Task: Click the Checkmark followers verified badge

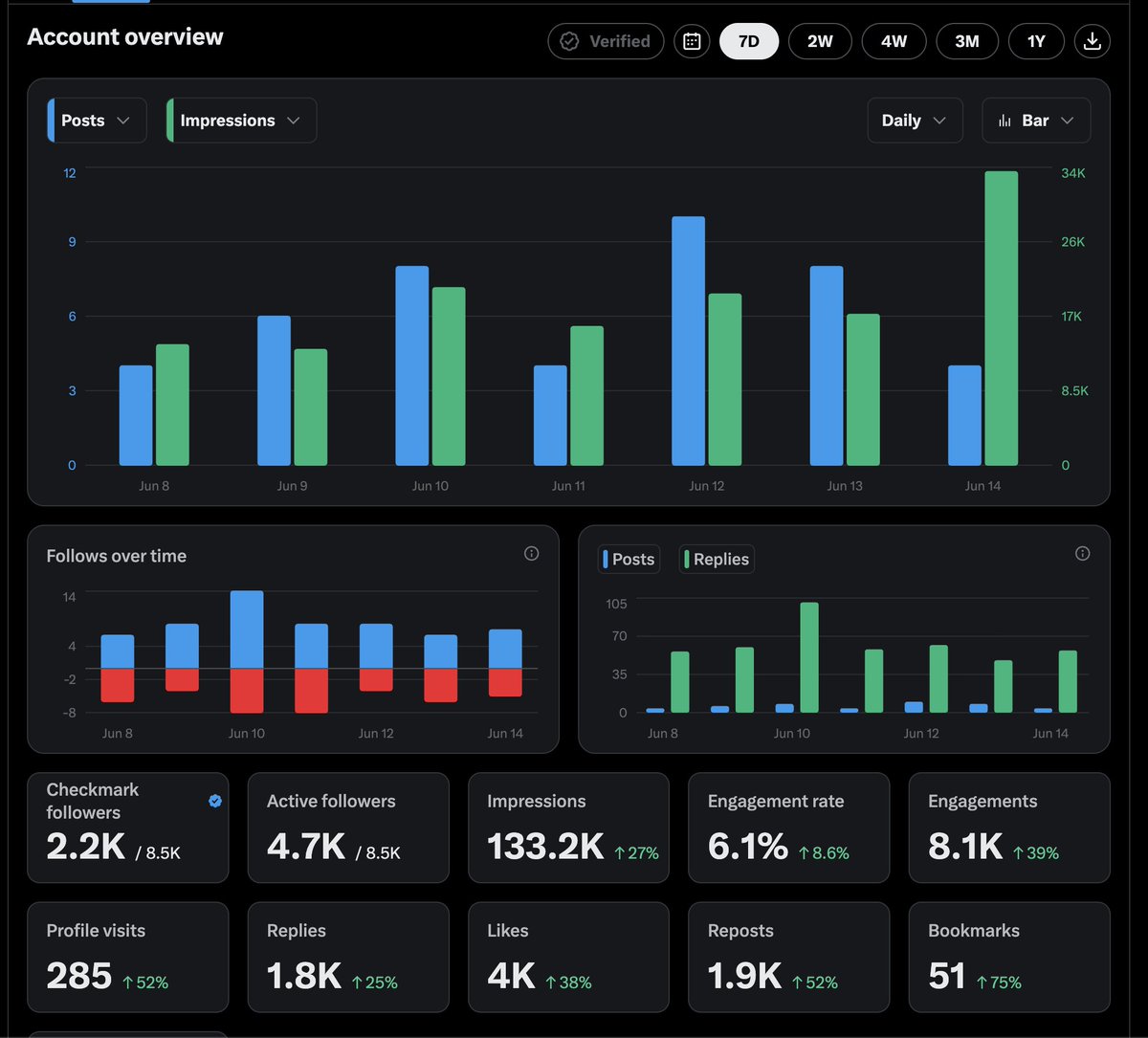Action: 215,802
